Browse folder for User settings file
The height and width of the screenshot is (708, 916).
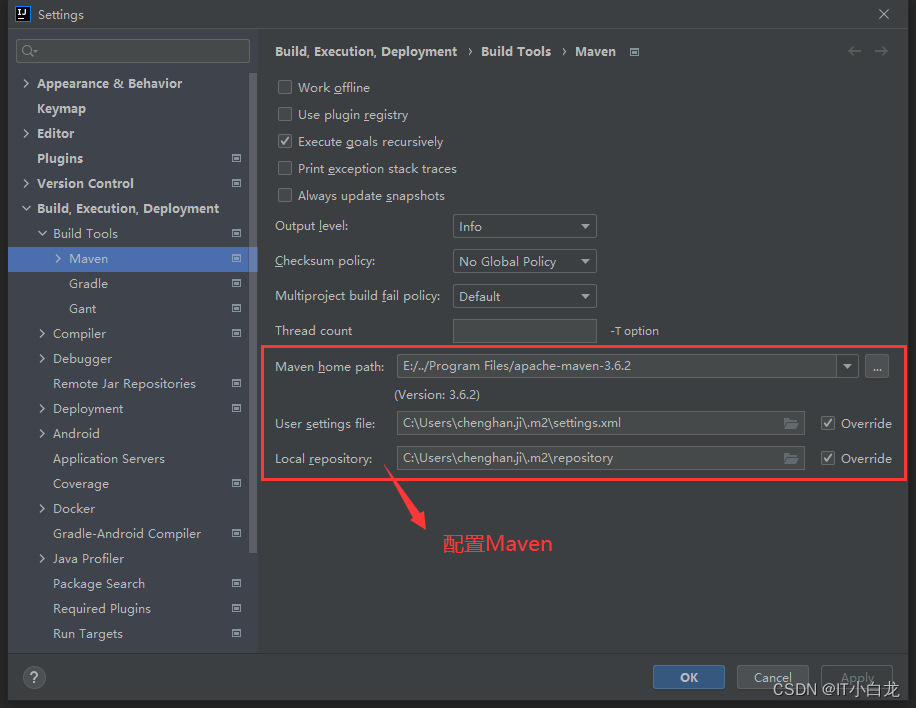click(791, 424)
